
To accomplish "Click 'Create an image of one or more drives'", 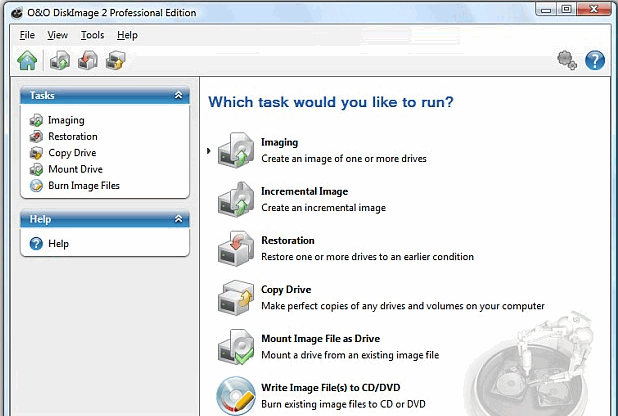I will tap(344, 159).
